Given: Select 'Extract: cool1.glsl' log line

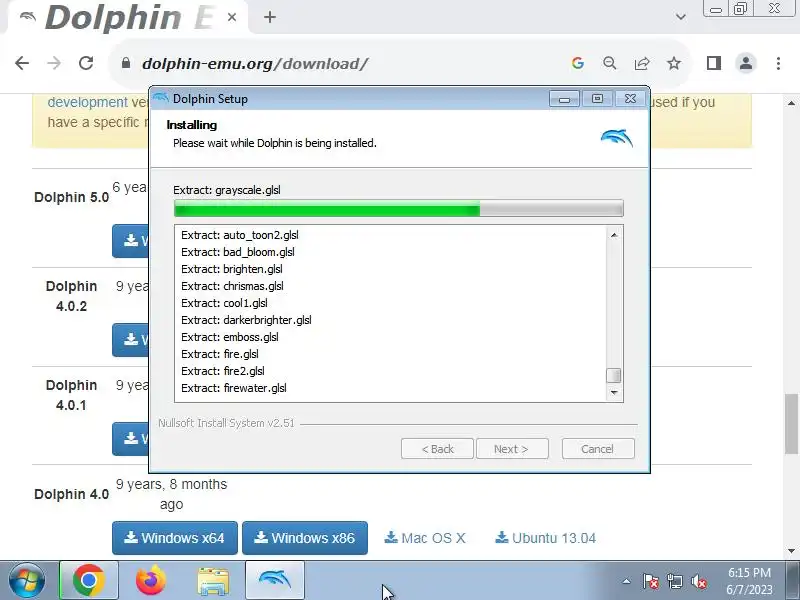Looking at the screenshot, I should (224, 303).
